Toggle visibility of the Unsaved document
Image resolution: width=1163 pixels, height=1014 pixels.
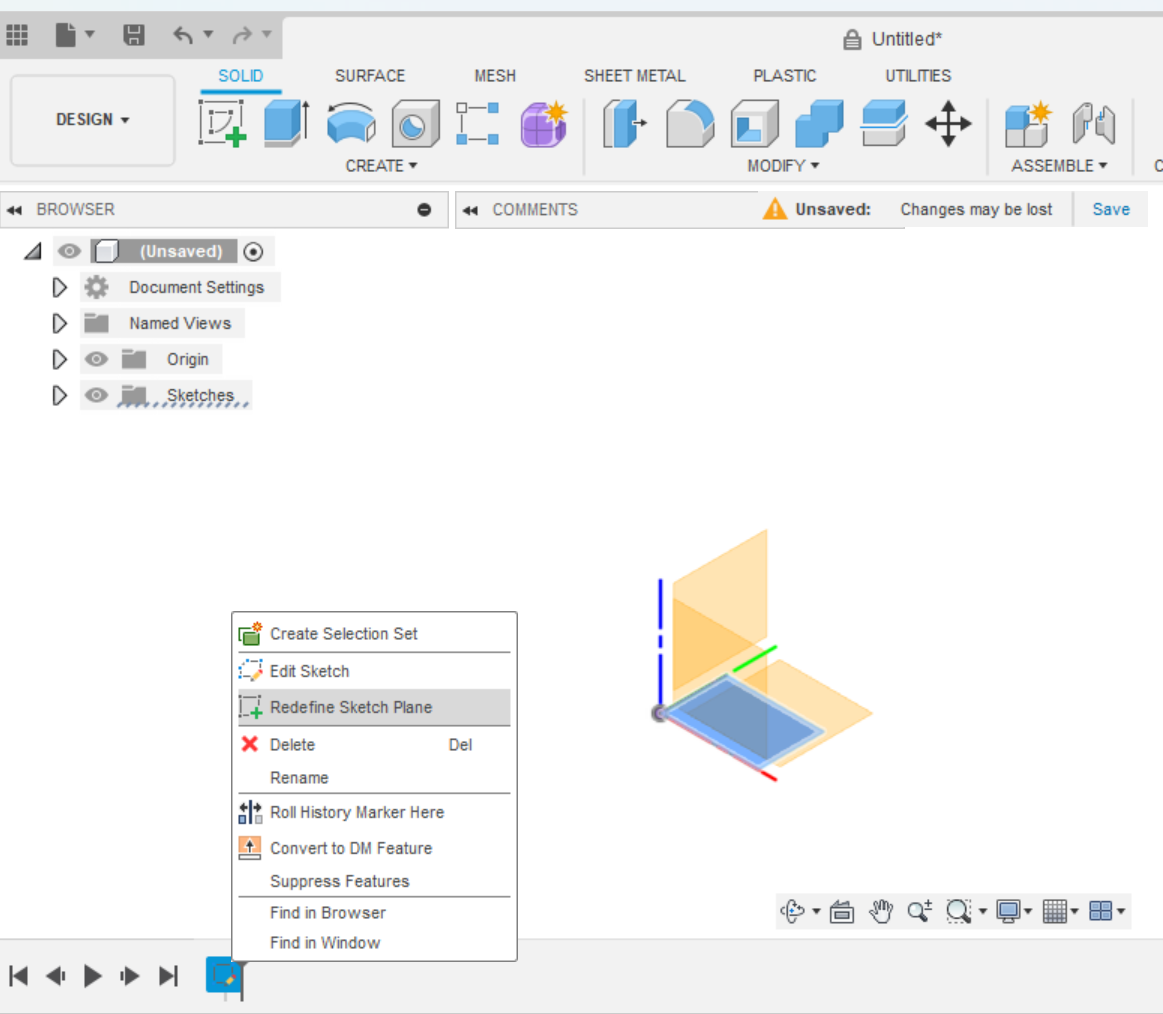(x=69, y=251)
